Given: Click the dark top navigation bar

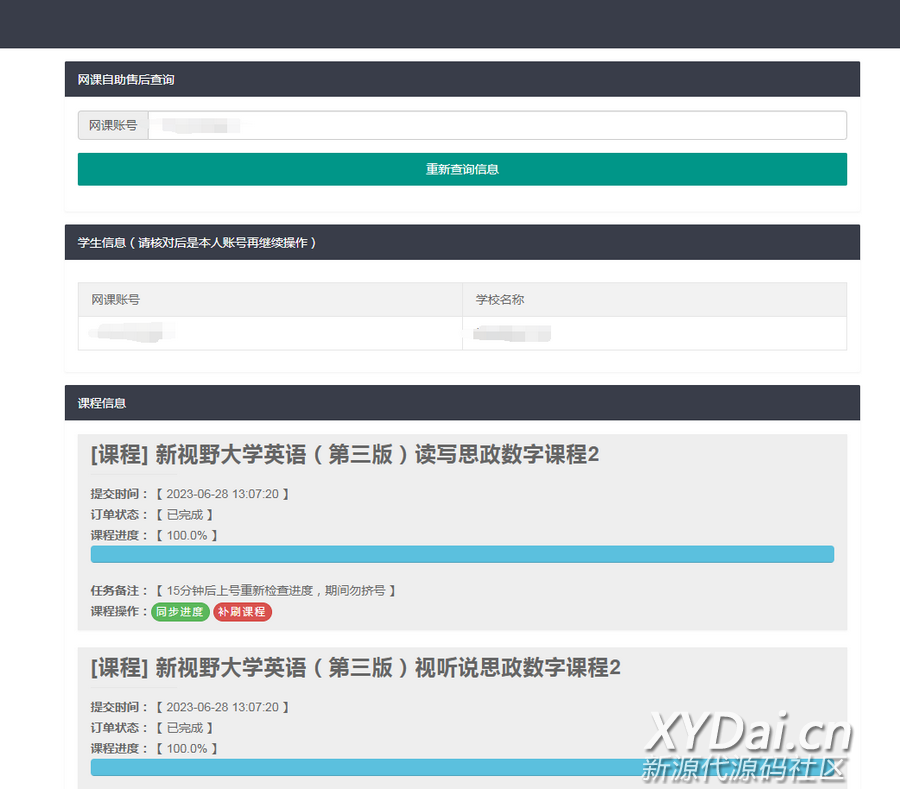Looking at the screenshot, I should (x=450, y=23).
